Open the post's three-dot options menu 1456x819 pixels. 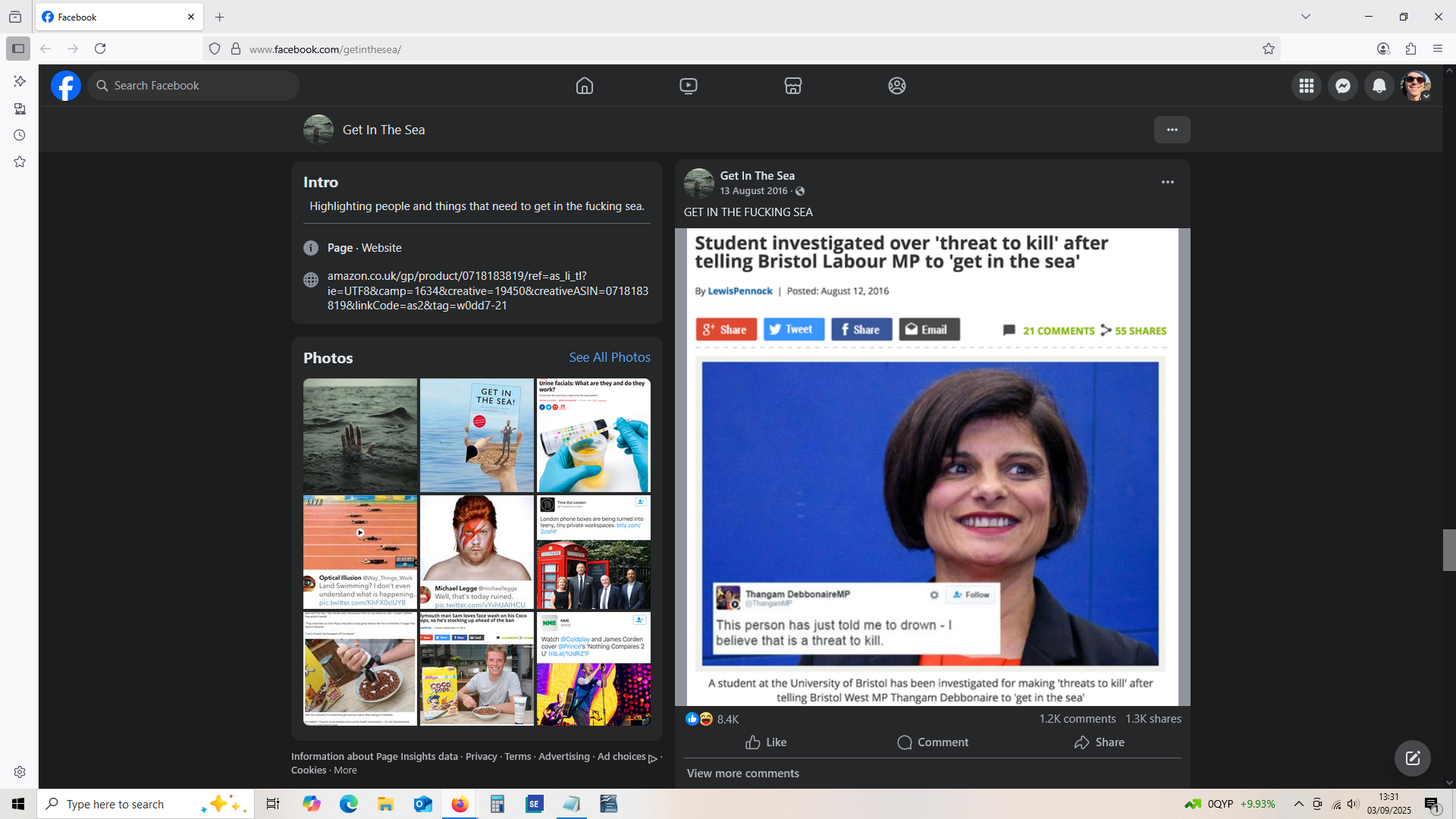tap(1168, 182)
